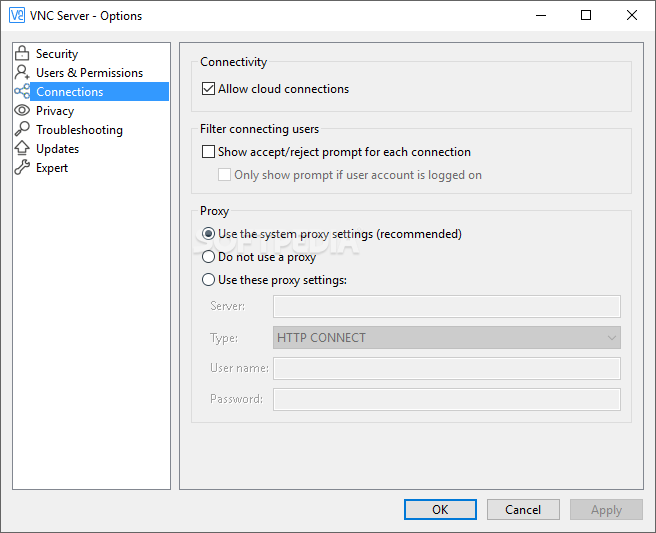
Task: Minimize the VNC Server Options window
Action: (541, 15)
